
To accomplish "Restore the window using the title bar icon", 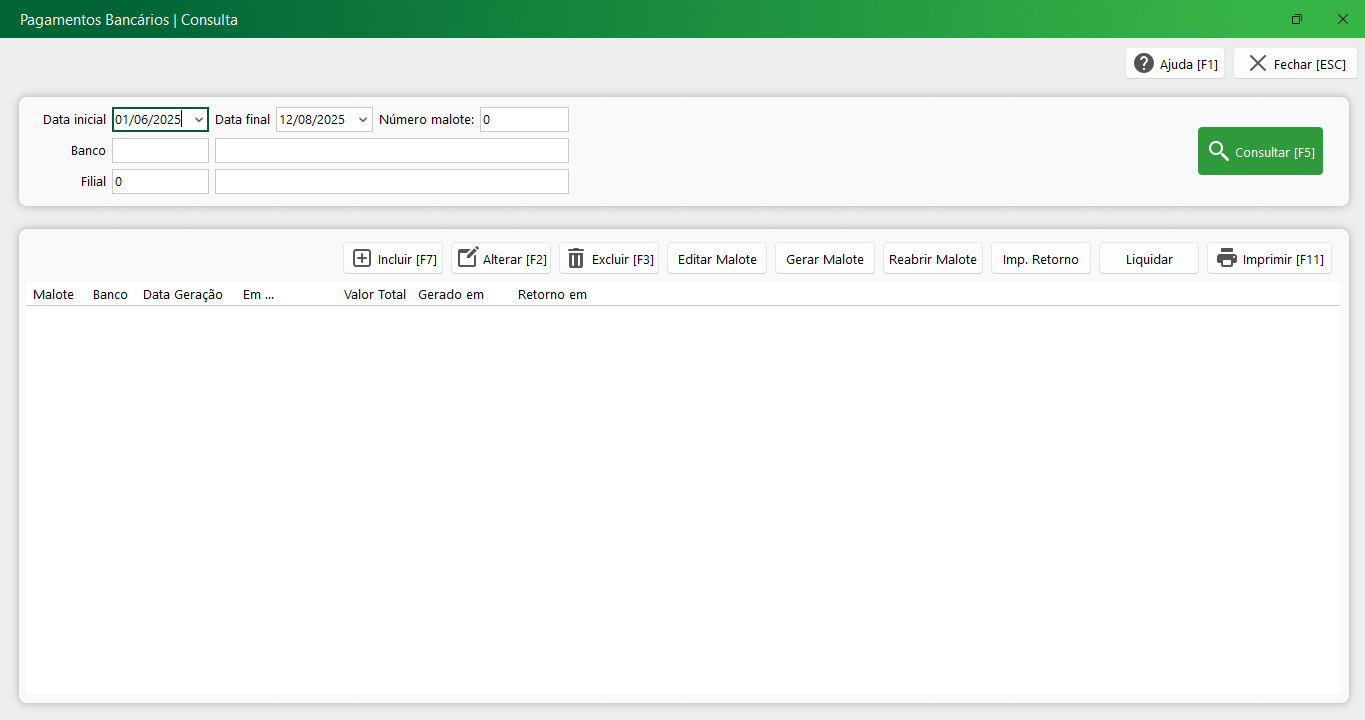I will (x=1297, y=19).
